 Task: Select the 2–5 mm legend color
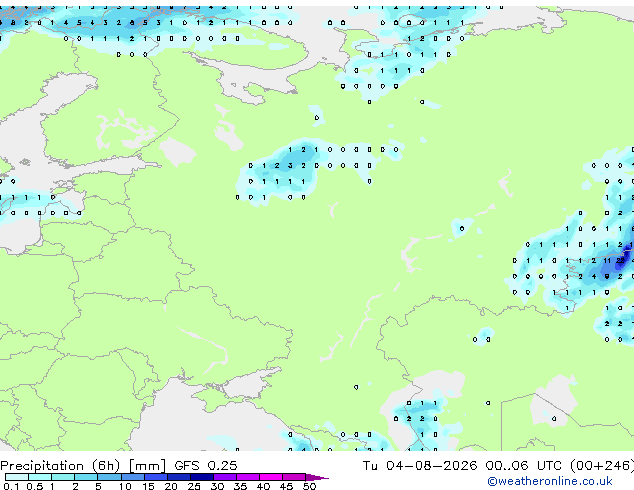coord(86,477)
